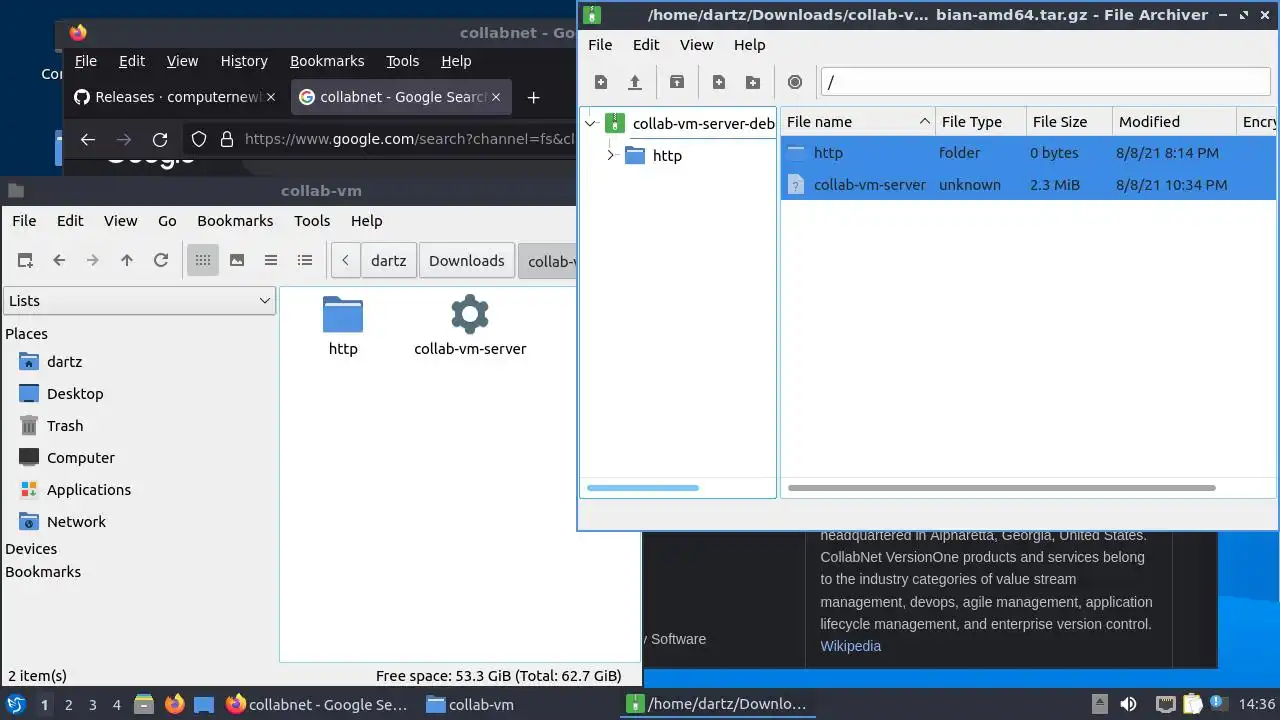This screenshot has height=720, width=1280.
Task: Sort by File Size column header
Action: point(1069,121)
